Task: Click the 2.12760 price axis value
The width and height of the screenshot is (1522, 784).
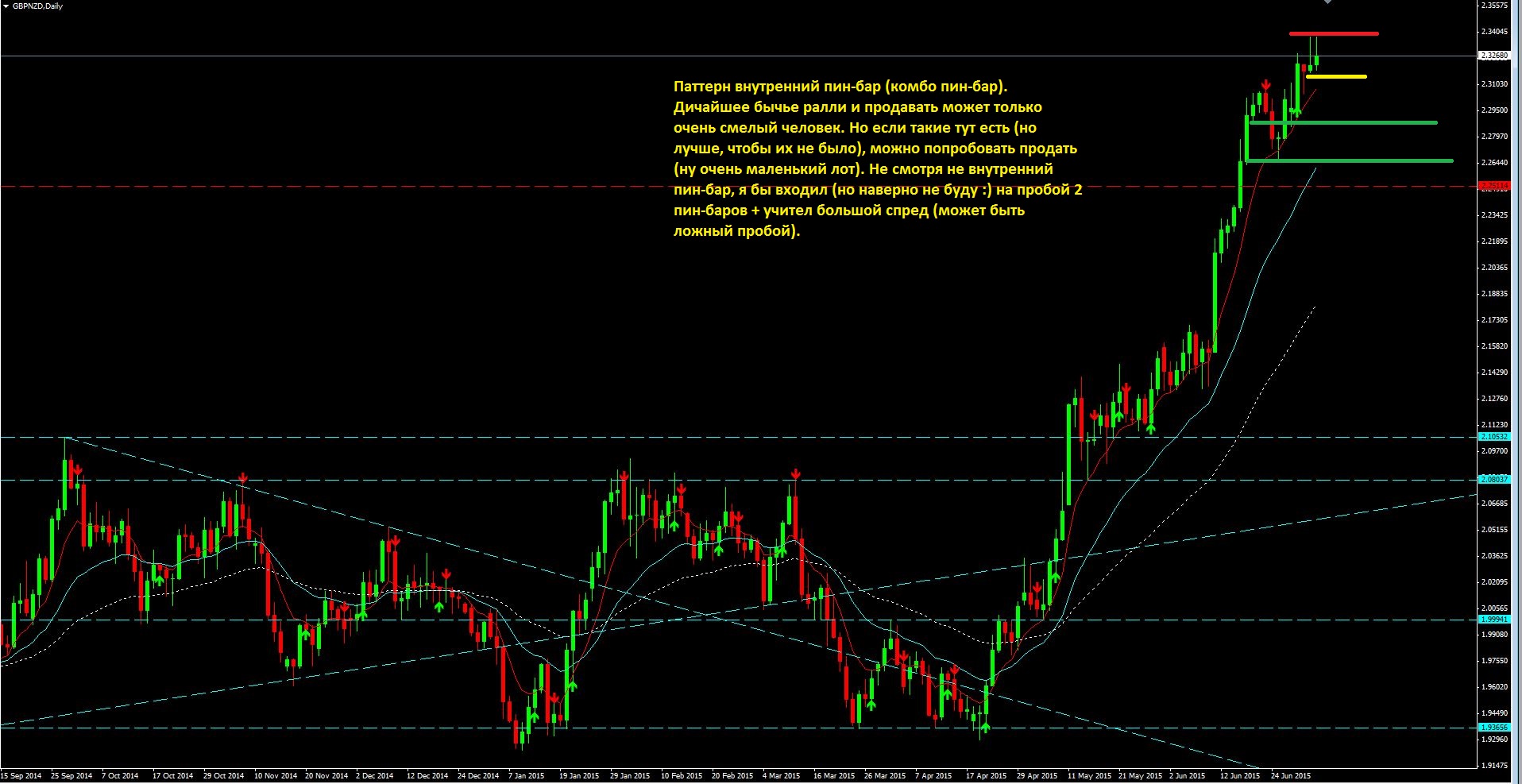Action: coord(1495,399)
